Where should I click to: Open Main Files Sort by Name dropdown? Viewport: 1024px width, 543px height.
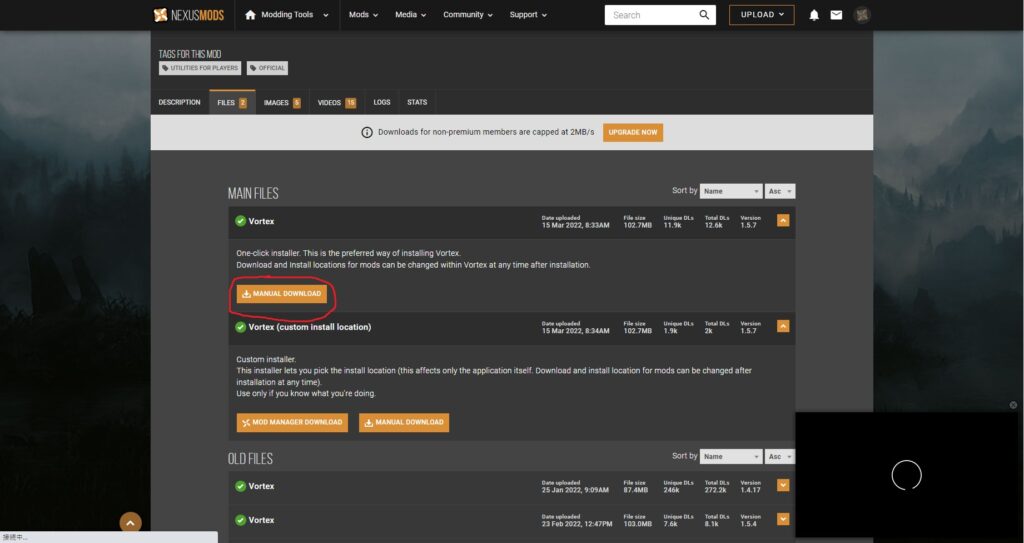731,191
